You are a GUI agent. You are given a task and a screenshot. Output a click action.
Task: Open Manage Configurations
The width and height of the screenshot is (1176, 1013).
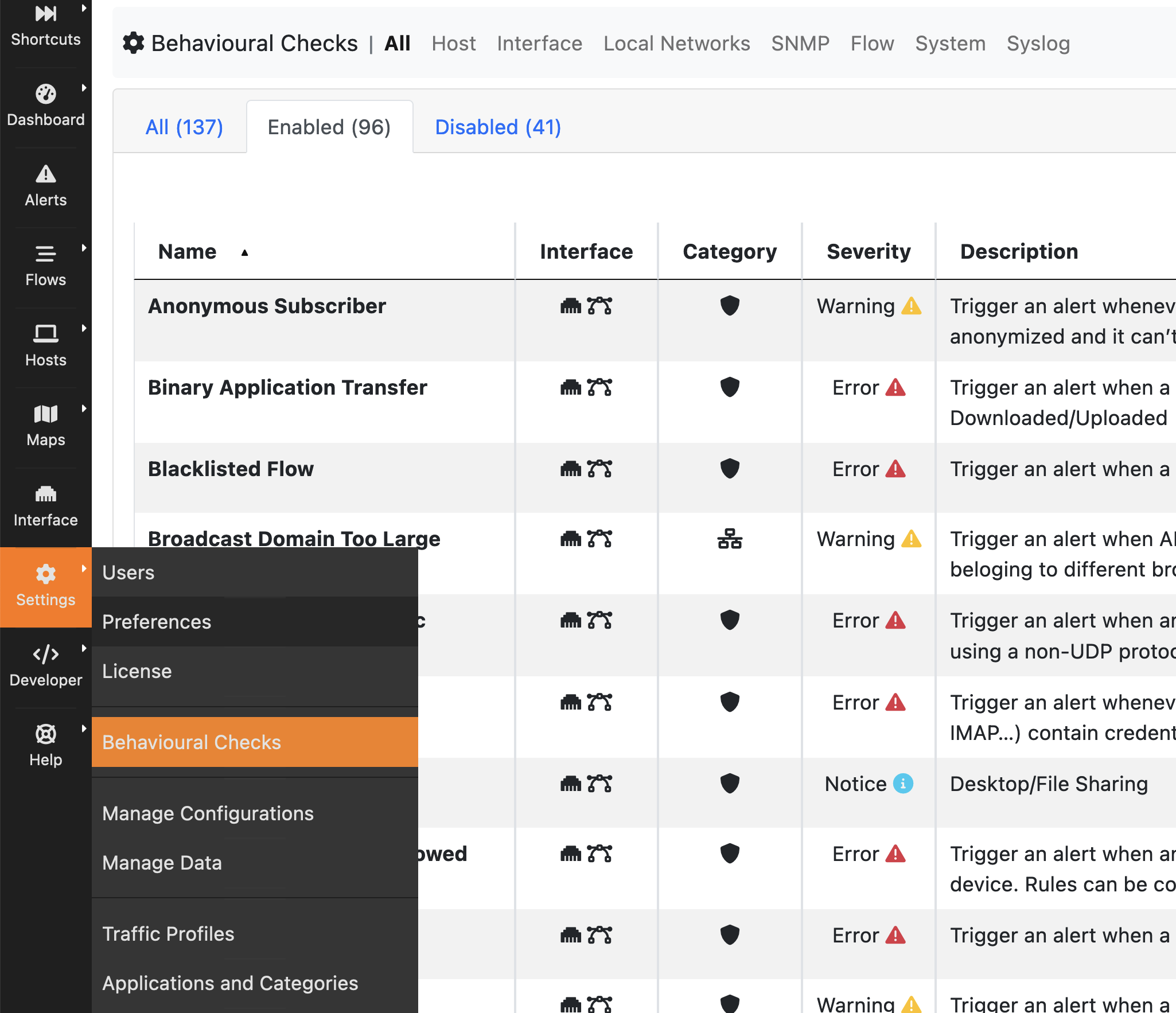pos(208,813)
